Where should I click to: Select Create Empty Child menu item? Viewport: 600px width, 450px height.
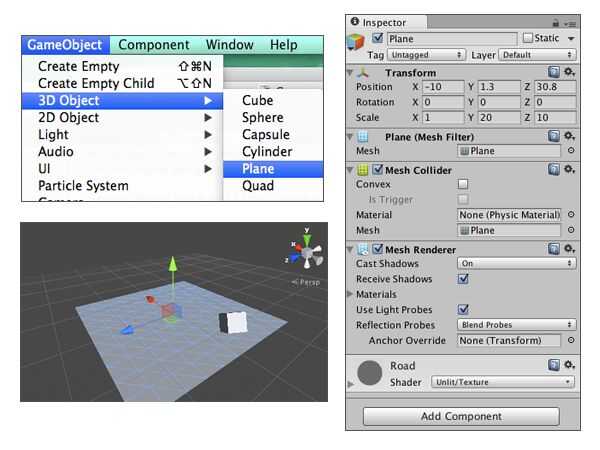coord(122,83)
